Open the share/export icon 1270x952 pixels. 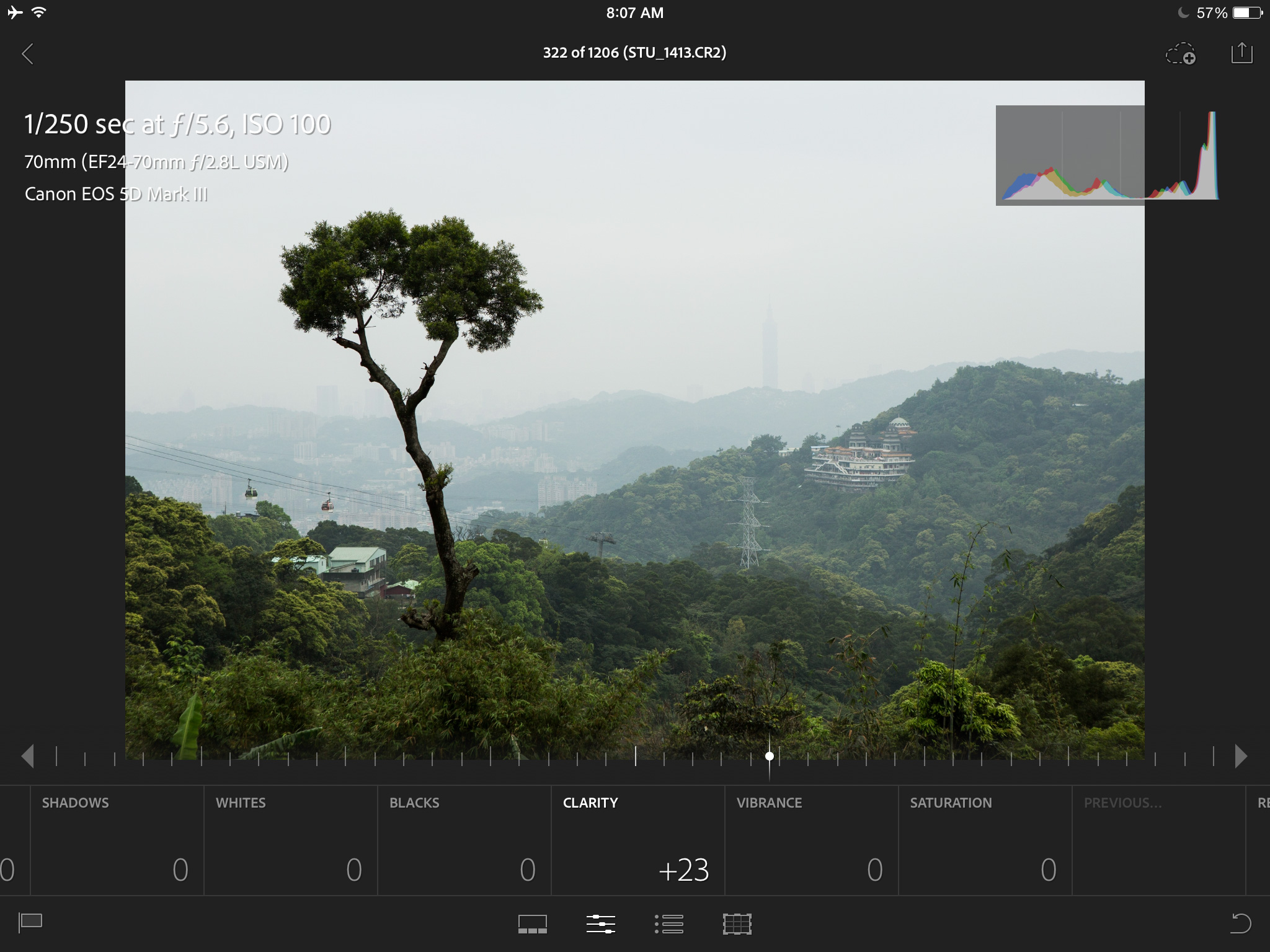tap(1241, 53)
